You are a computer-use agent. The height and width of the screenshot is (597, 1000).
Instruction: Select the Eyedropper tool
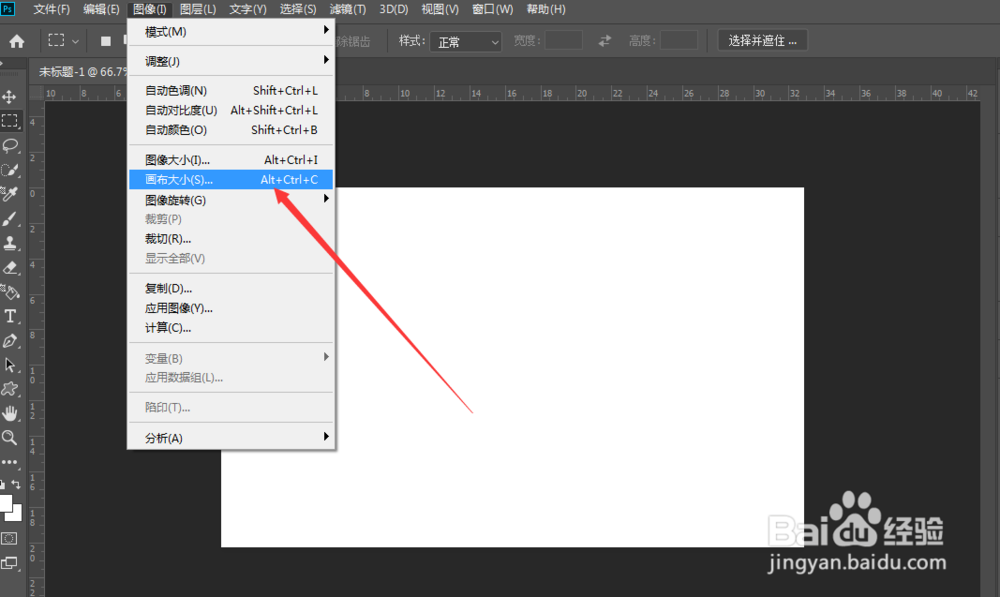click(x=10, y=194)
